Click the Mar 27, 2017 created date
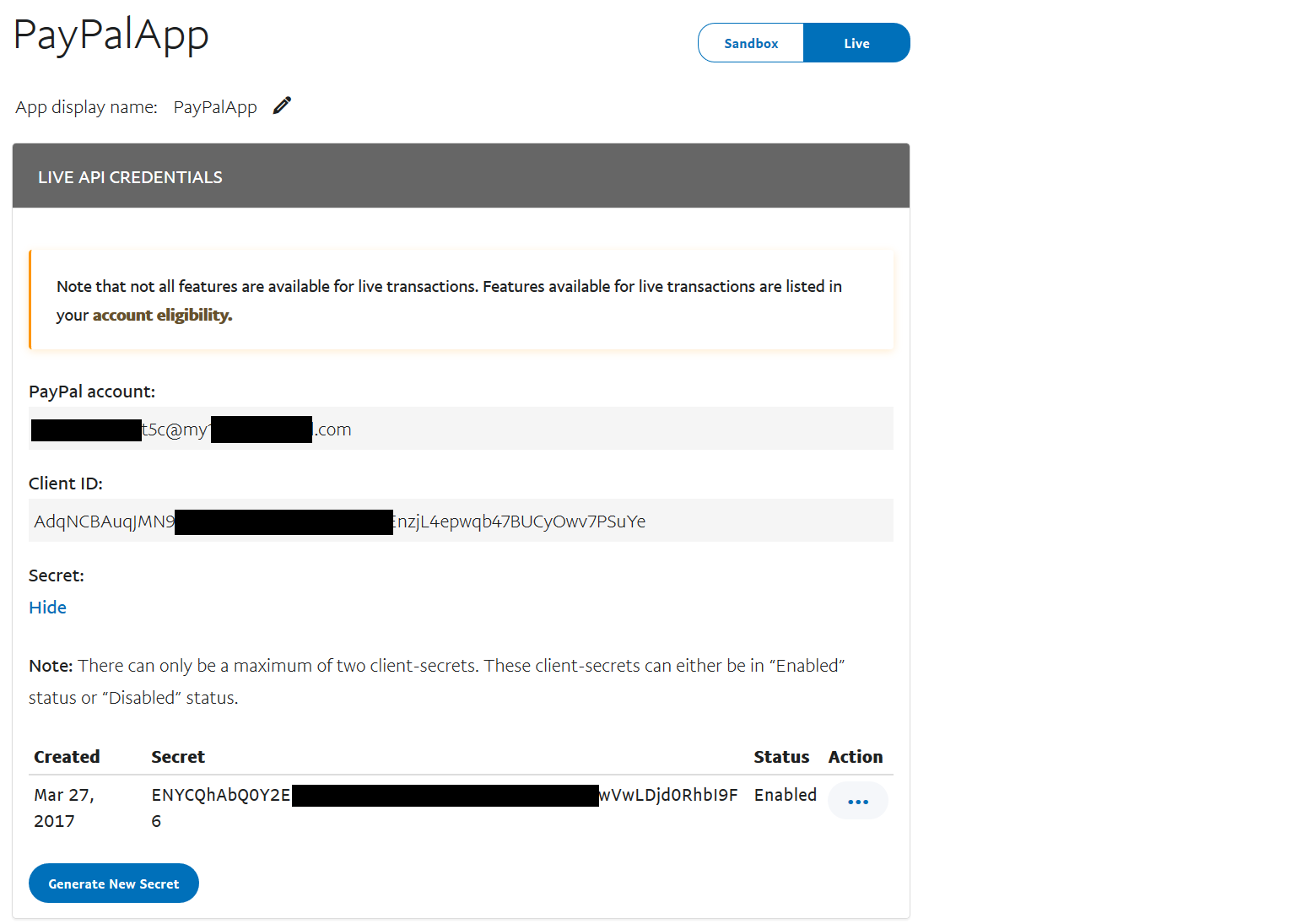The image size is (1296, 924). pyautogui.click(x=64, y=808)
